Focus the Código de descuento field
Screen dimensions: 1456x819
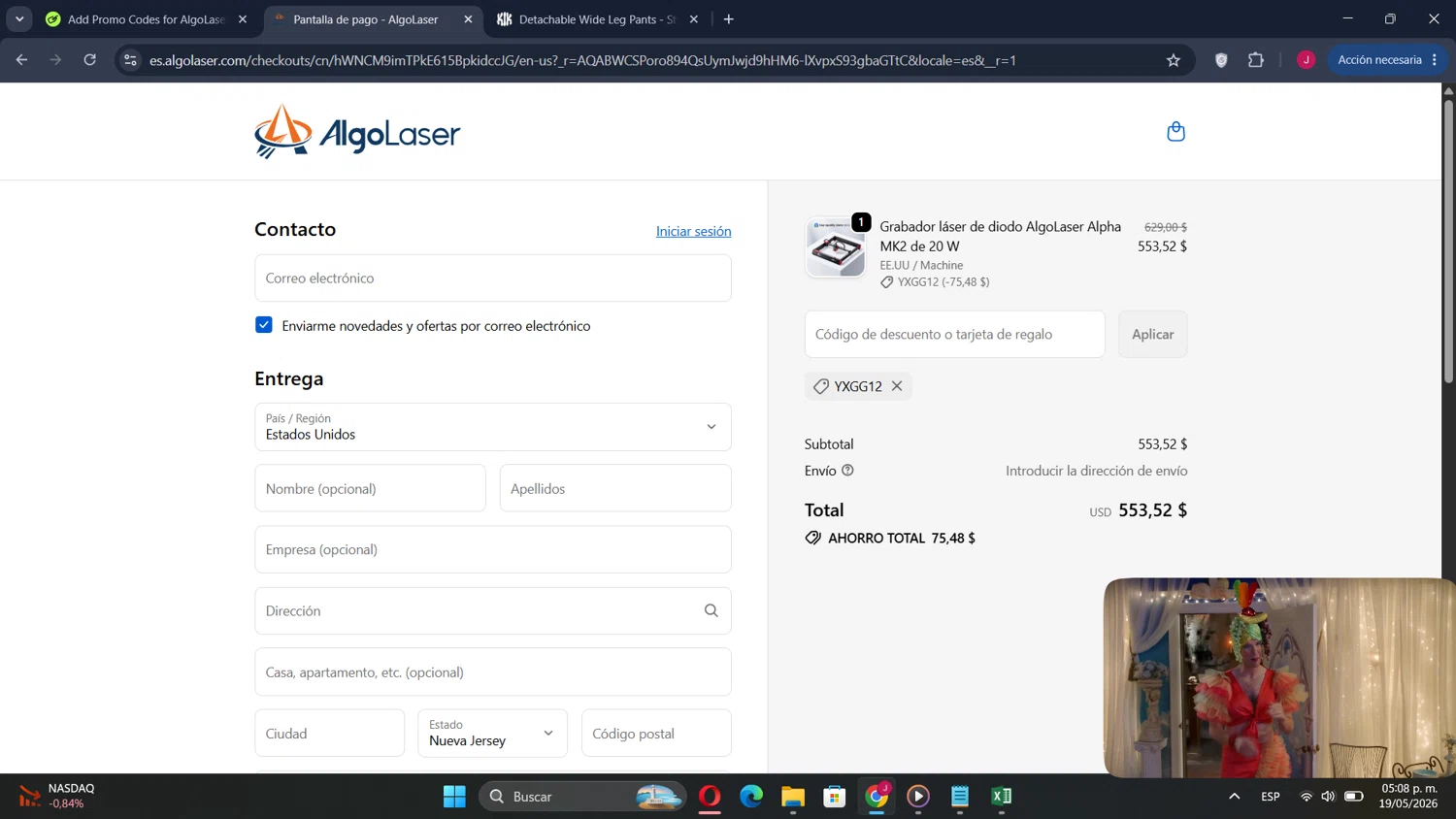pyautogui.click(x=954, y=334)
